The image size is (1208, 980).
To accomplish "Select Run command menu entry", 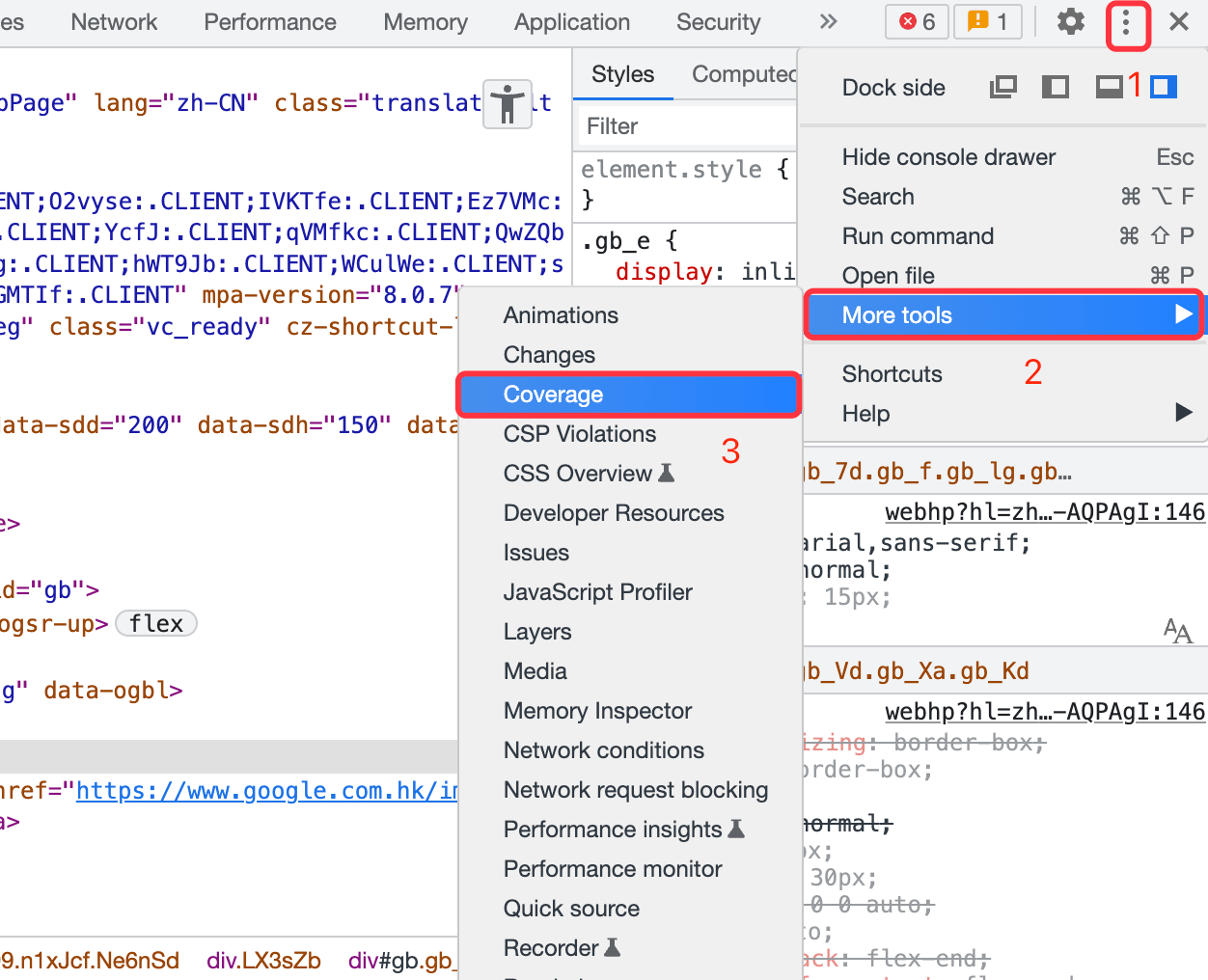I will pyautogui.click(x=1003, y=236).
